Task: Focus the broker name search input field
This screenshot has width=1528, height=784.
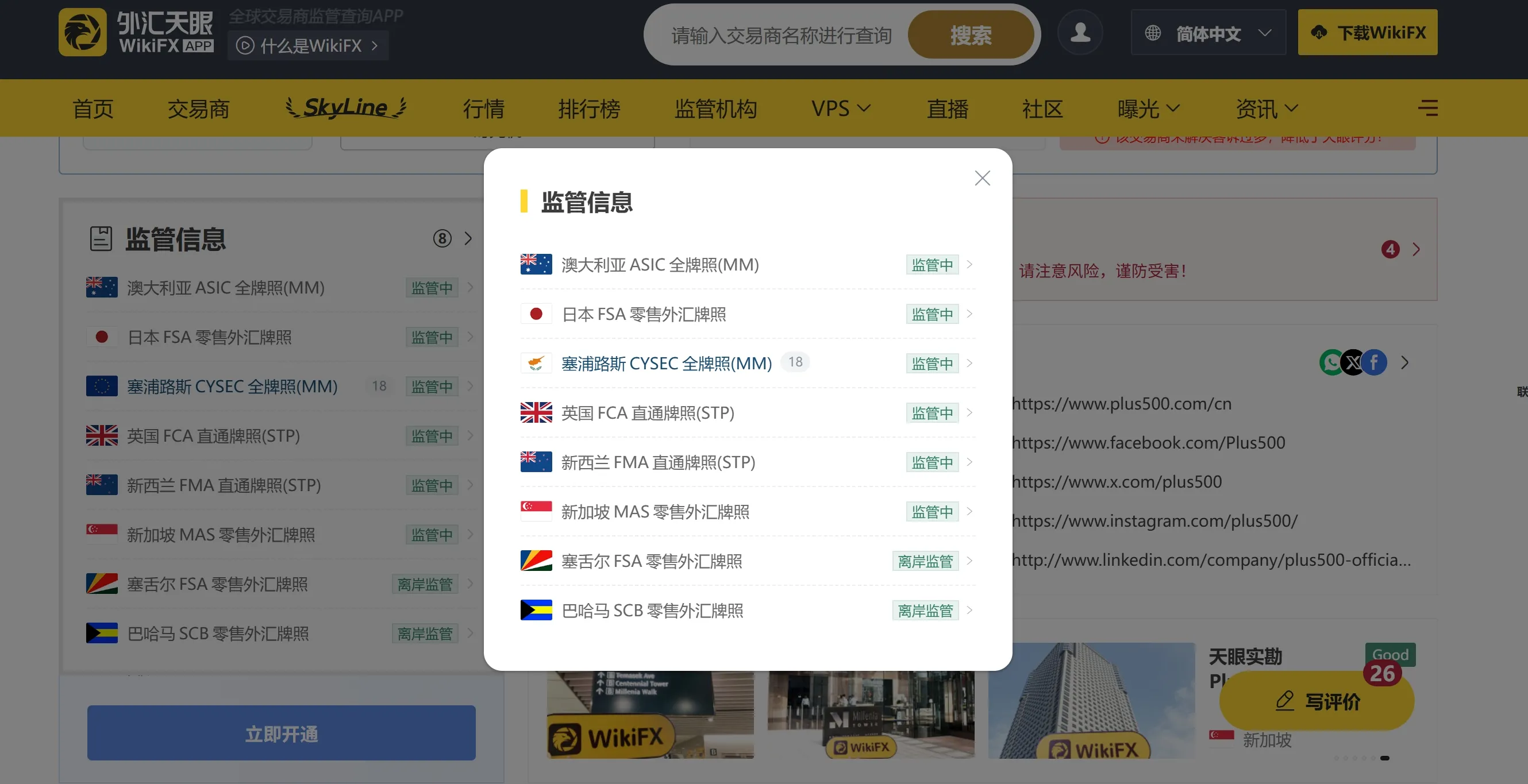Action: pos(782,35)
